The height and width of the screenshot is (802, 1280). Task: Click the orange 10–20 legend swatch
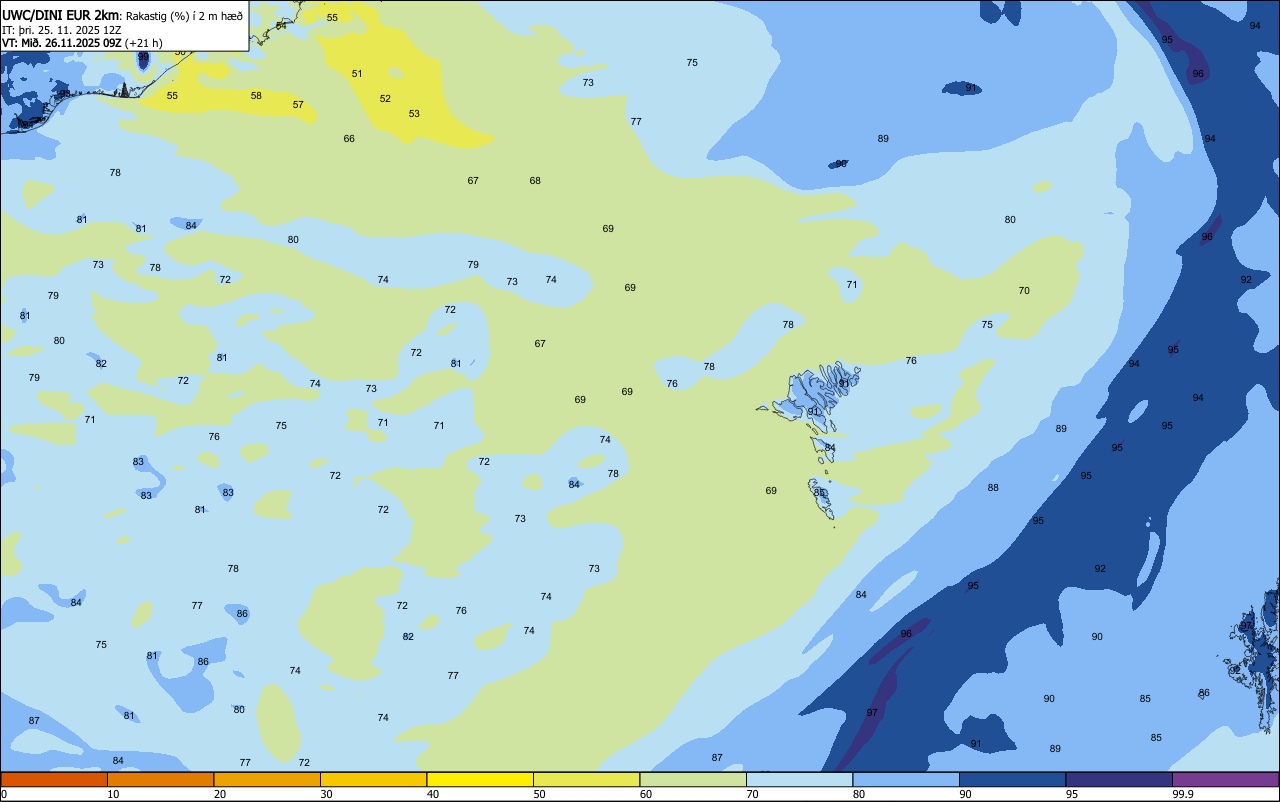(x=160, y=779)
